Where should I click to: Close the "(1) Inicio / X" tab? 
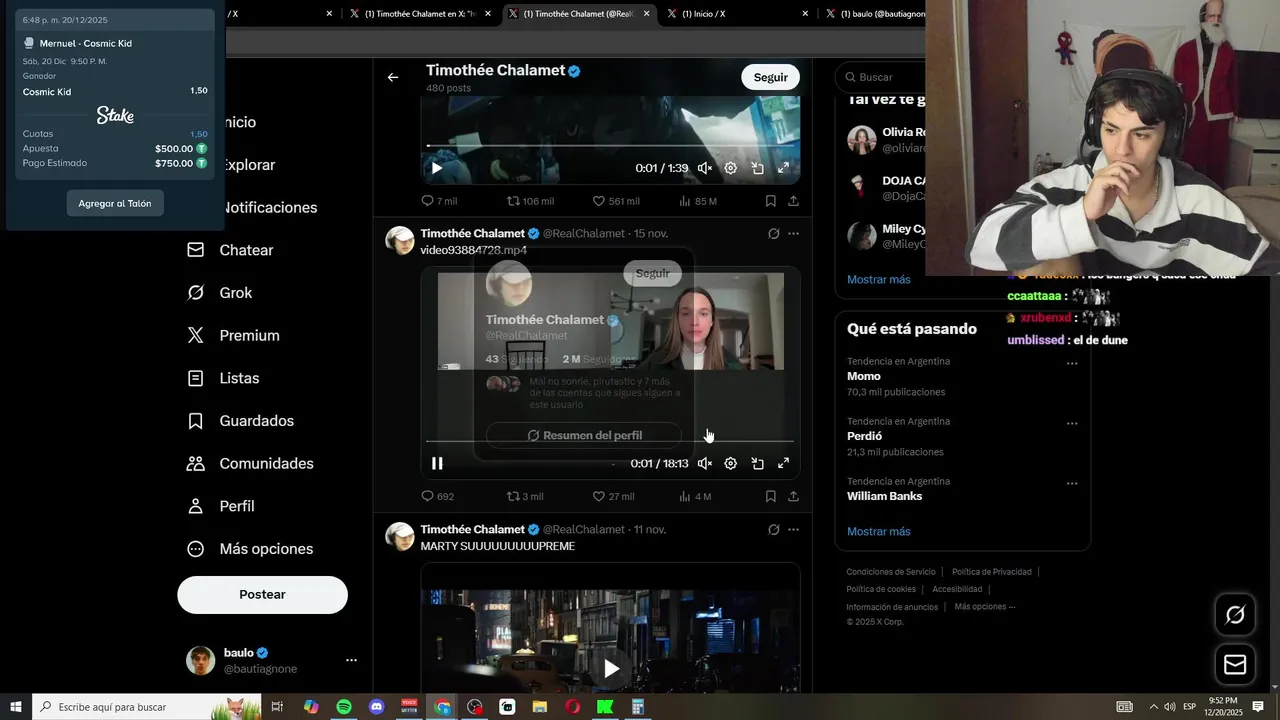[x=805, y=14]
